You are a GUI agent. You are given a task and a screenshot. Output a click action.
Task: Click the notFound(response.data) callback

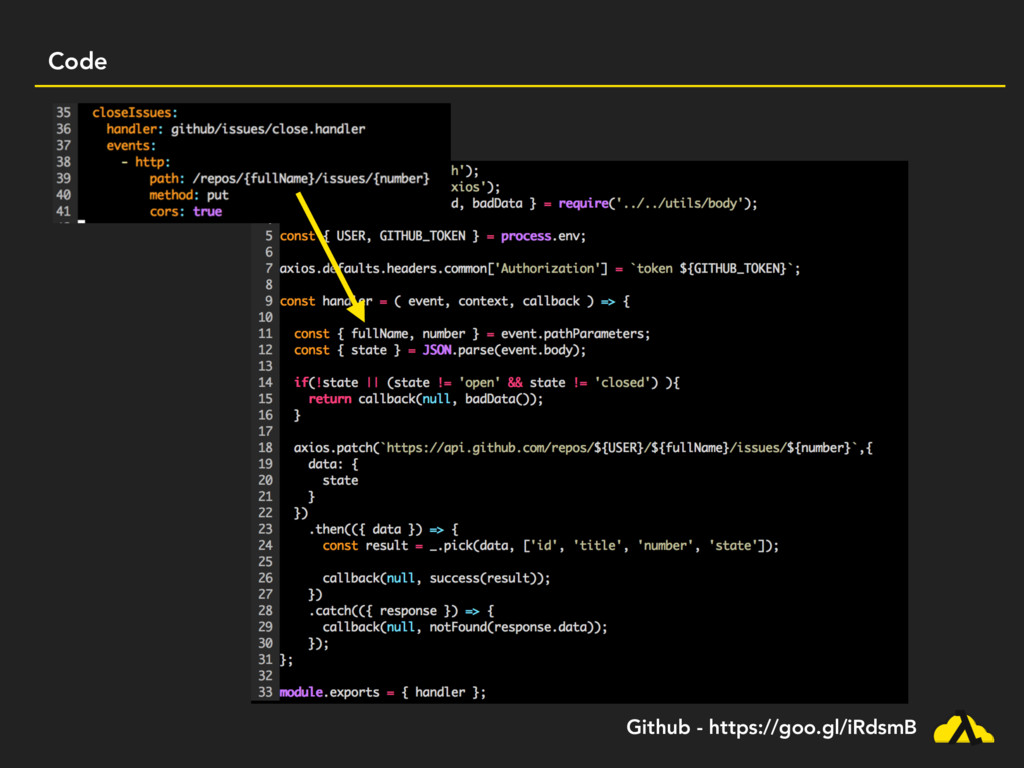pos(516,627)
